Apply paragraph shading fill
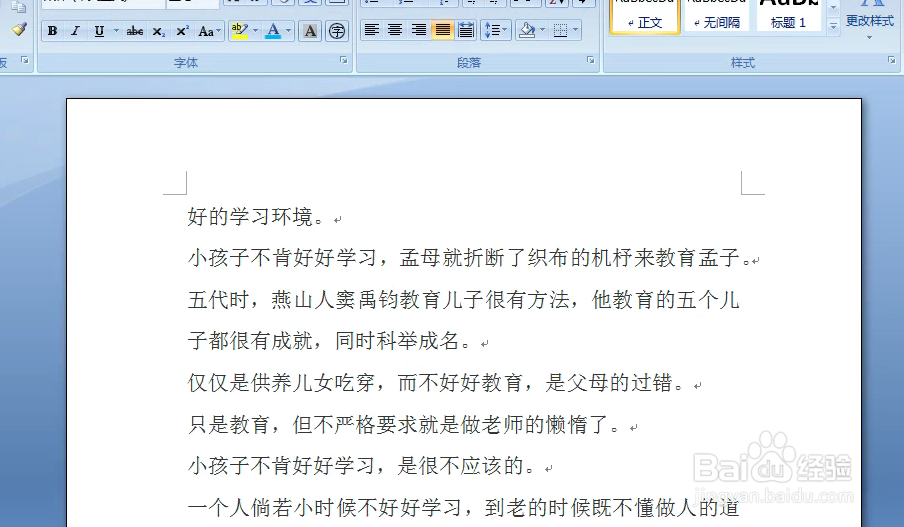This screenshot has height=527, width=904. tap(526, 30)
